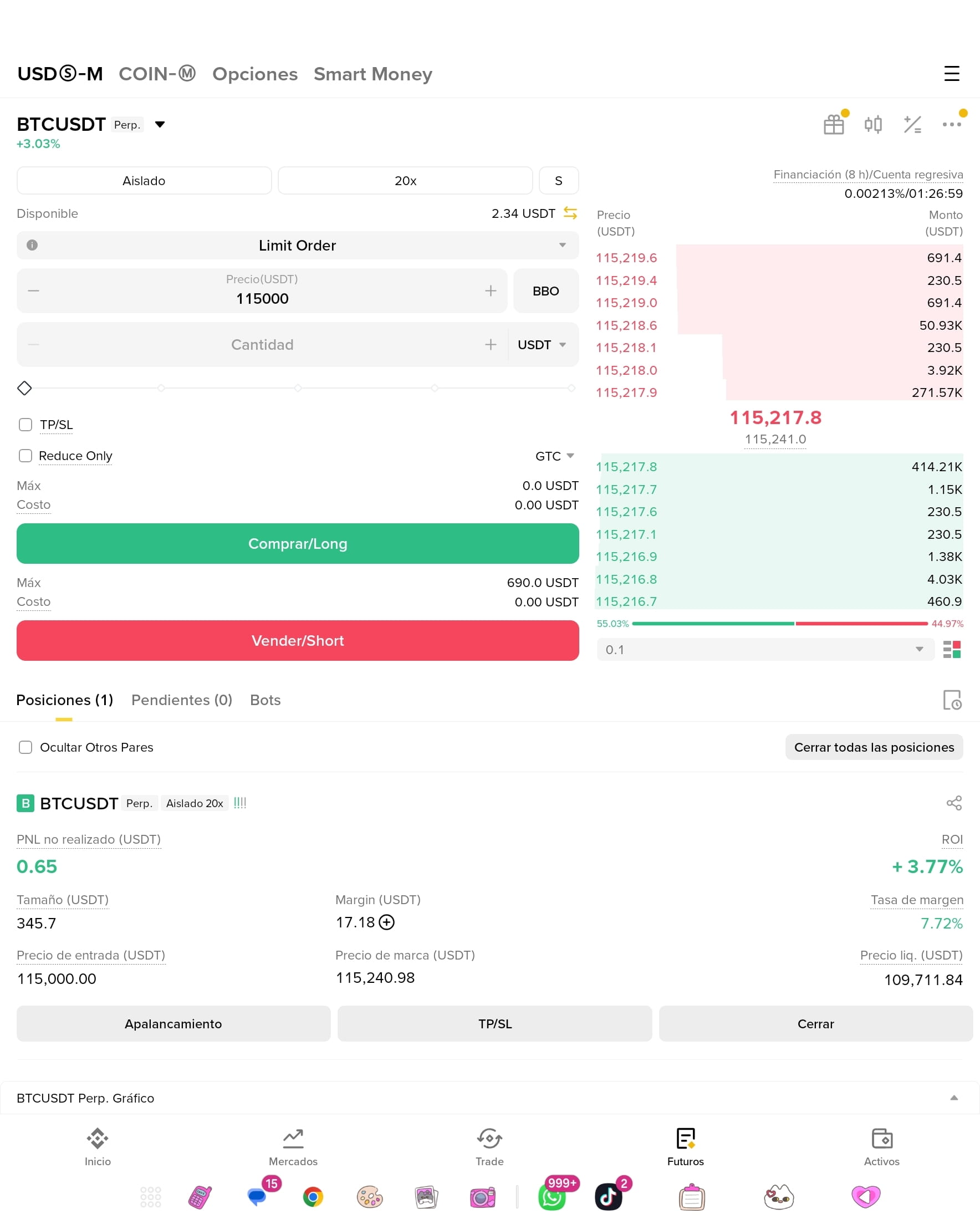
Task: Tap Cerrar todas las posiciones
Action: coord(874,747)
